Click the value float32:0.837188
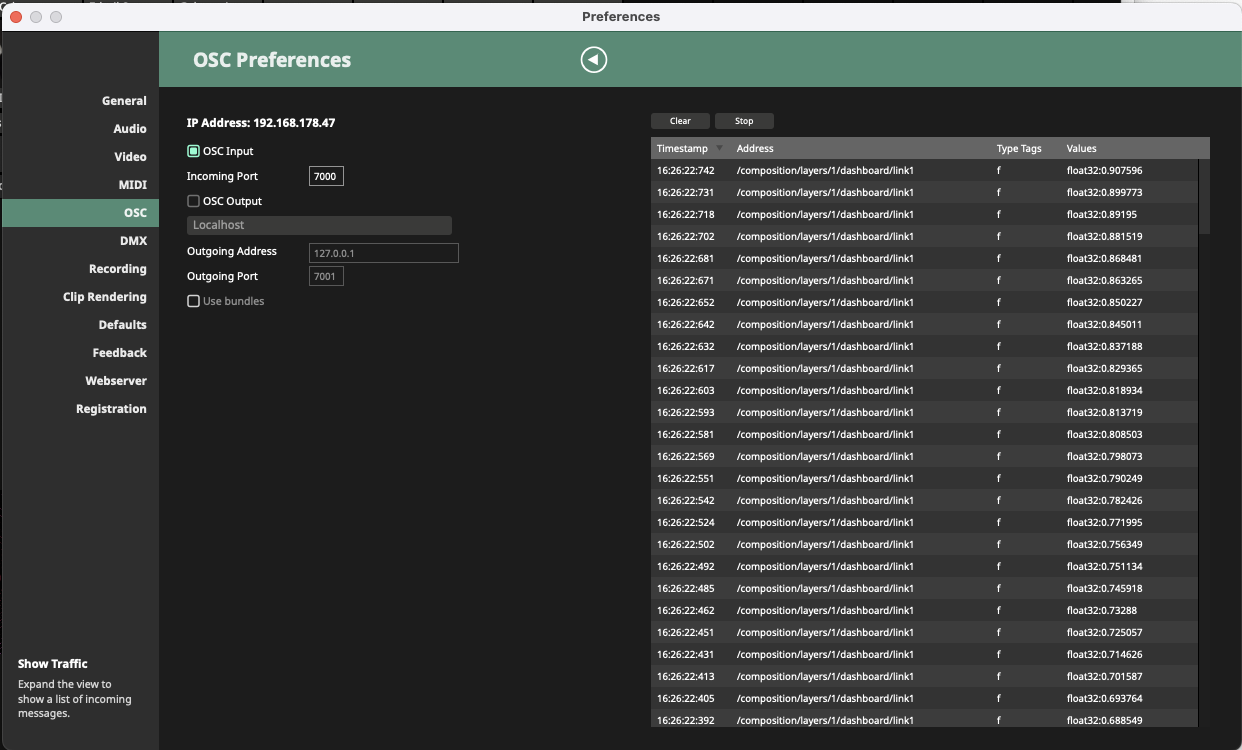 tap(1104, 346)
